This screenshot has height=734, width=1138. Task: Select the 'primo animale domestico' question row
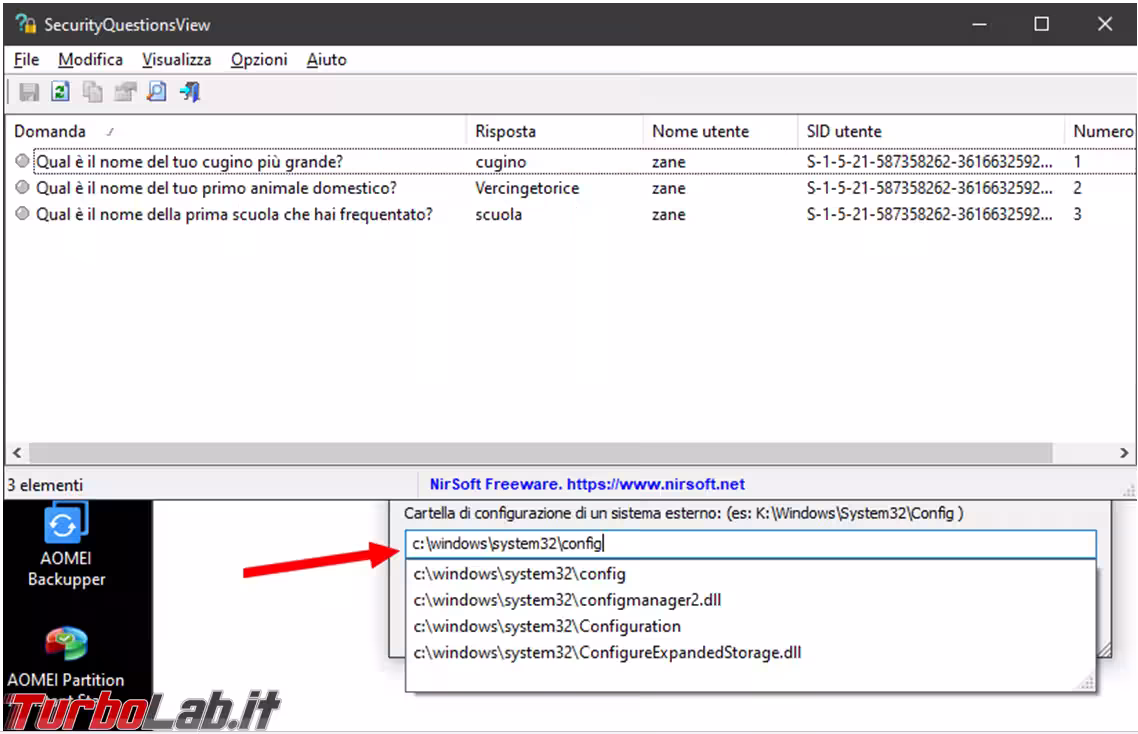pos(216,188)
